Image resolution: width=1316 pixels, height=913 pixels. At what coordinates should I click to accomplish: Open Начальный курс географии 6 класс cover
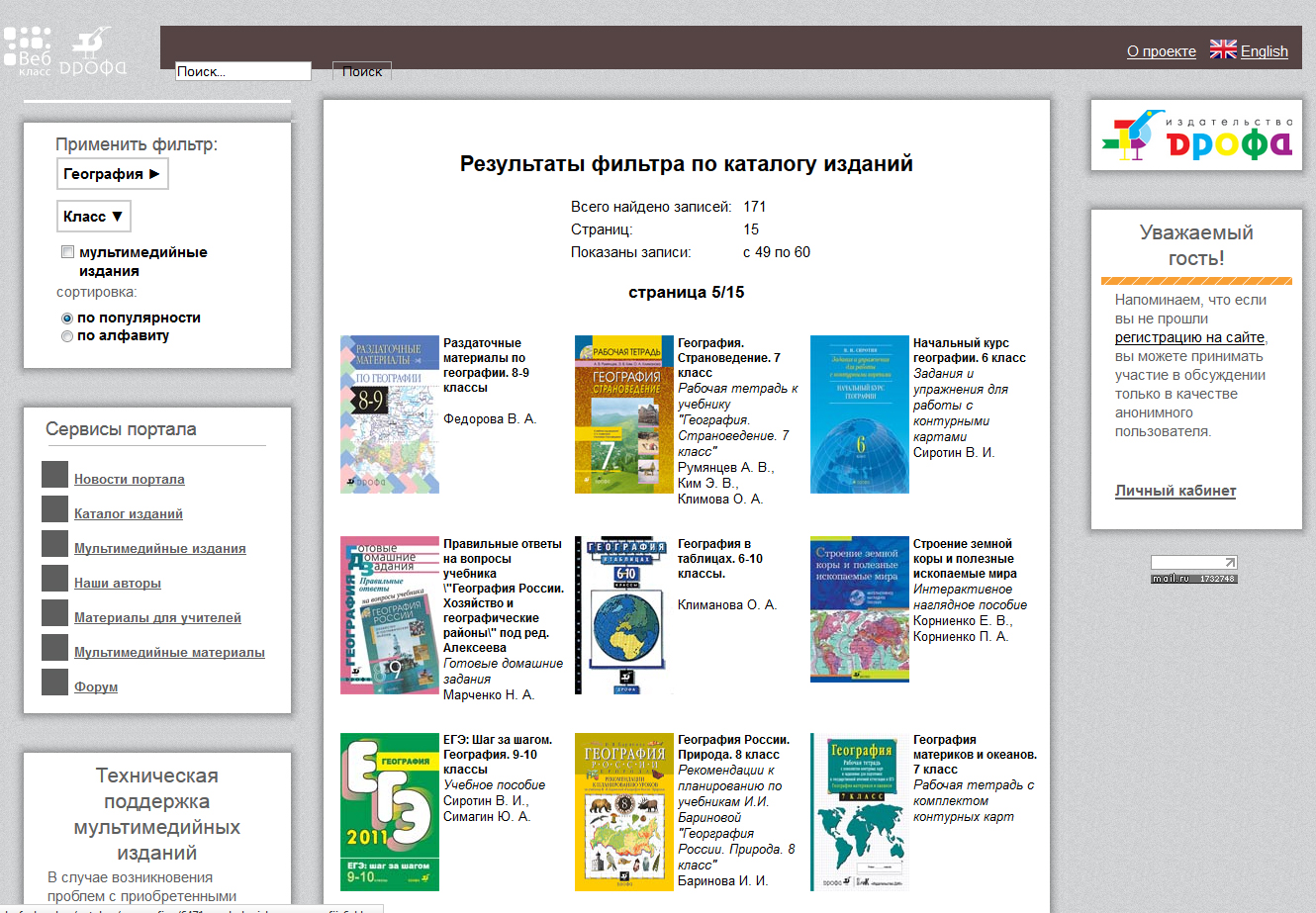pos(860,414)
